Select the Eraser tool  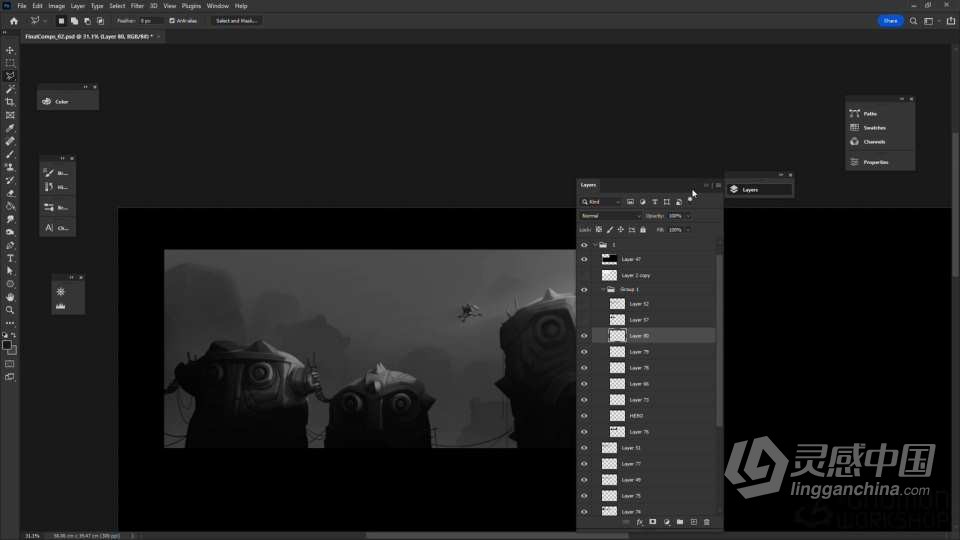tap(10, 193)
